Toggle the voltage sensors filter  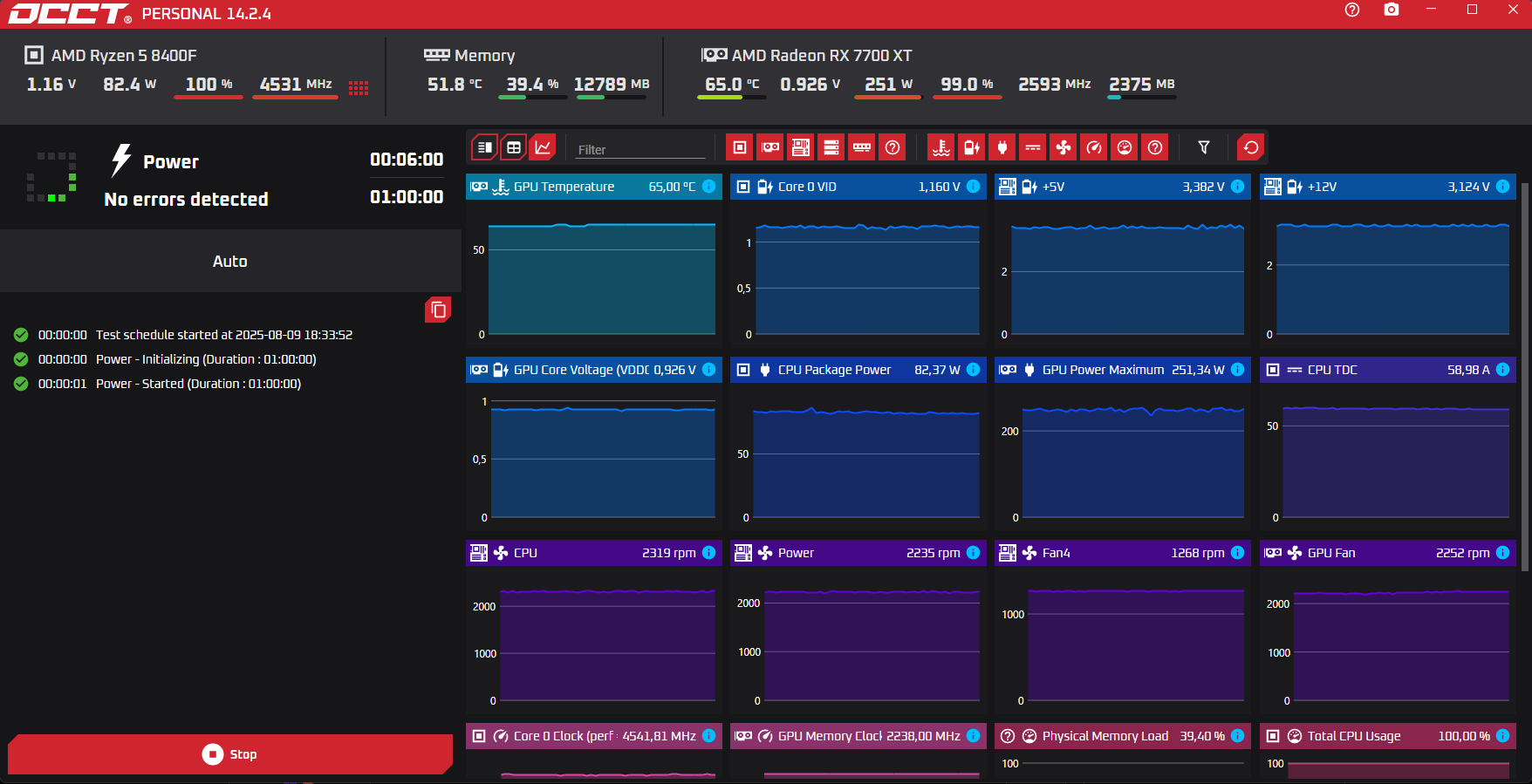click(x=971, y=147)
